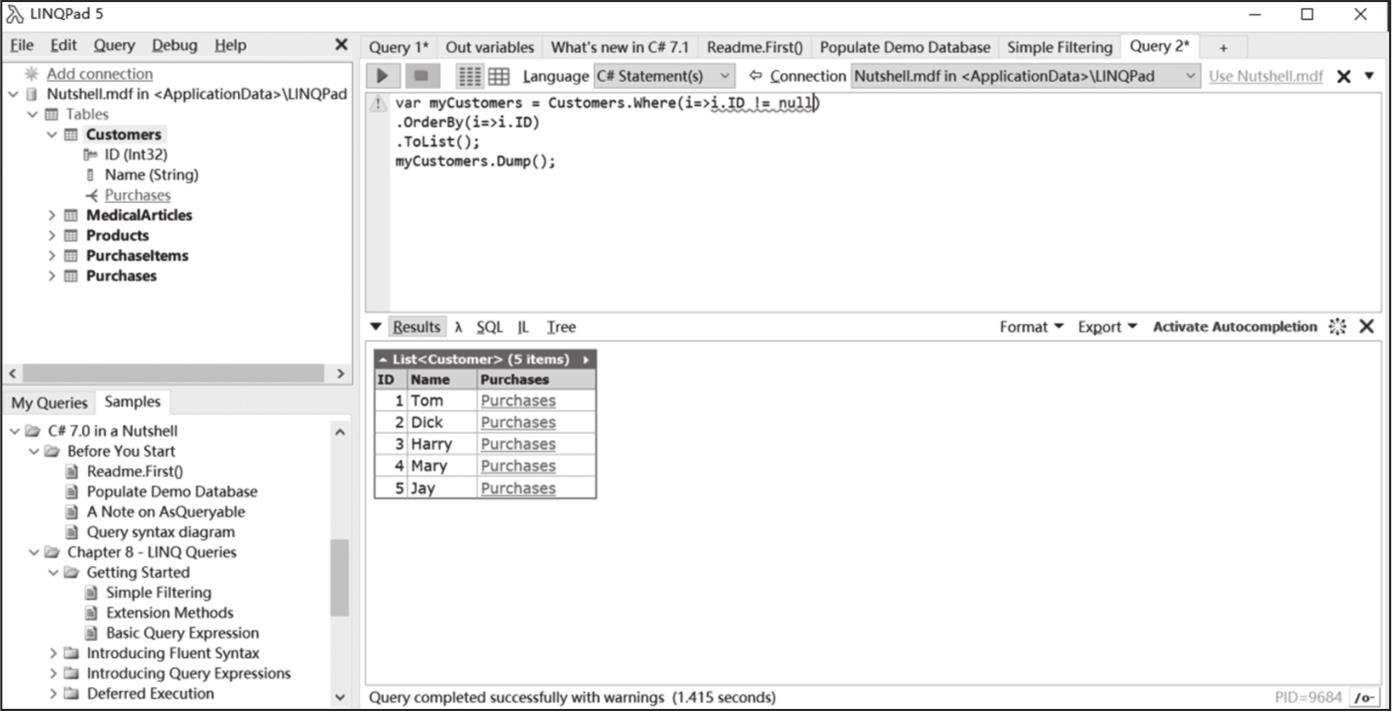Expand the Products table node
Screen dimensions: 1392x712
(x=52, y=235)
